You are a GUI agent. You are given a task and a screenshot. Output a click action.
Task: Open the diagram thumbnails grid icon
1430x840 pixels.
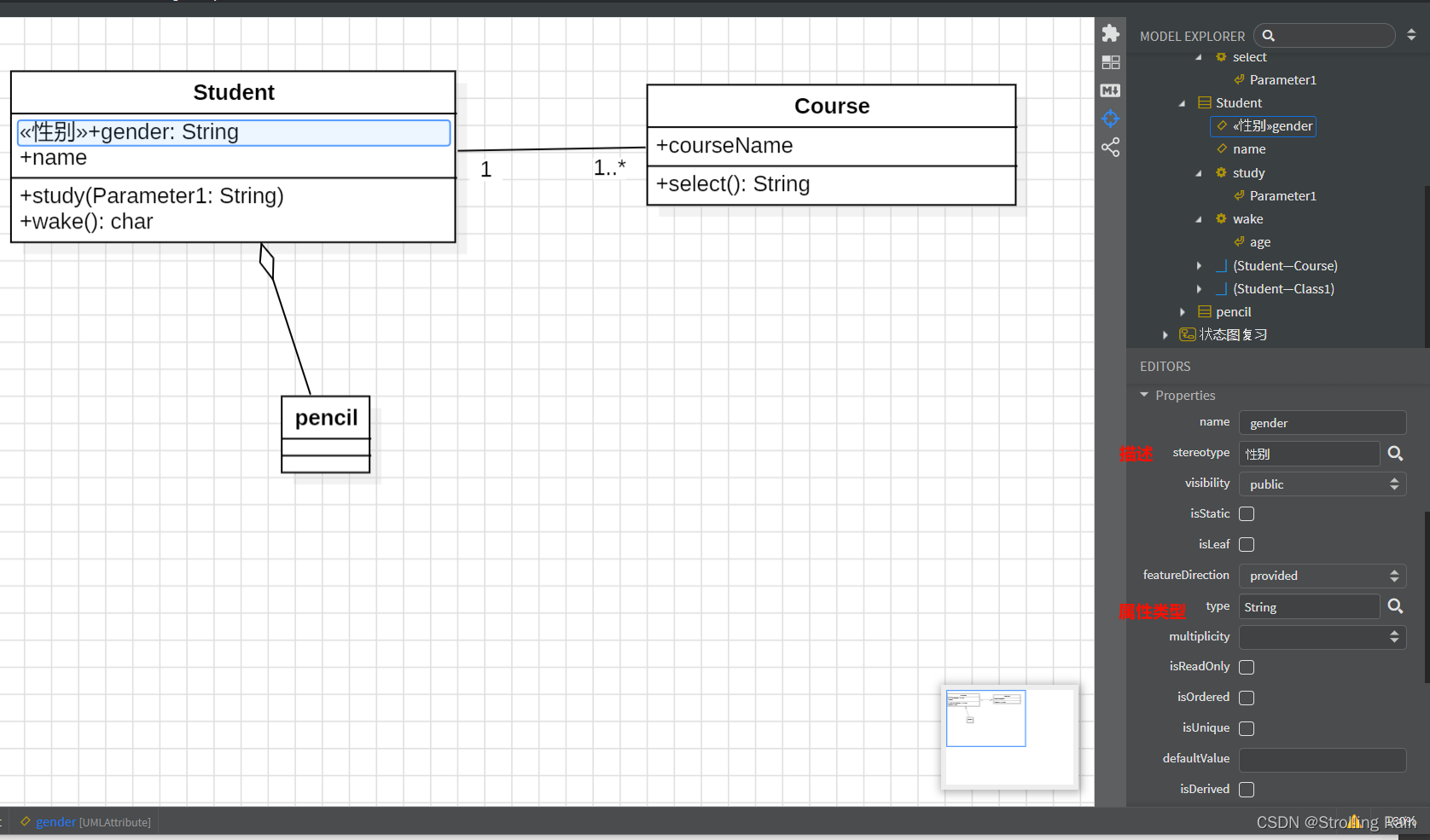(1110, 62)
